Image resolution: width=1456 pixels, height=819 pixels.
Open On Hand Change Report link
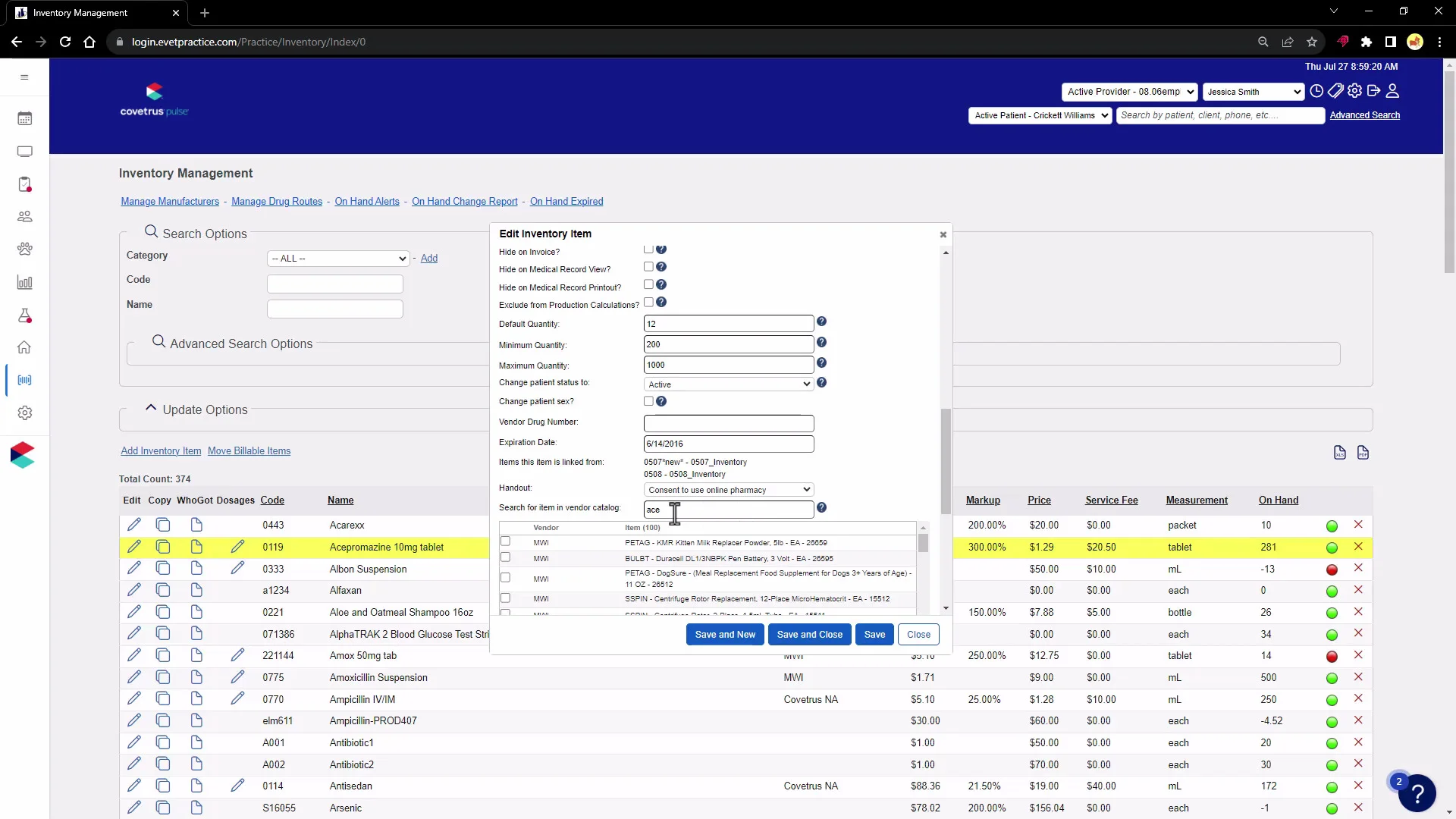[464, 202]
